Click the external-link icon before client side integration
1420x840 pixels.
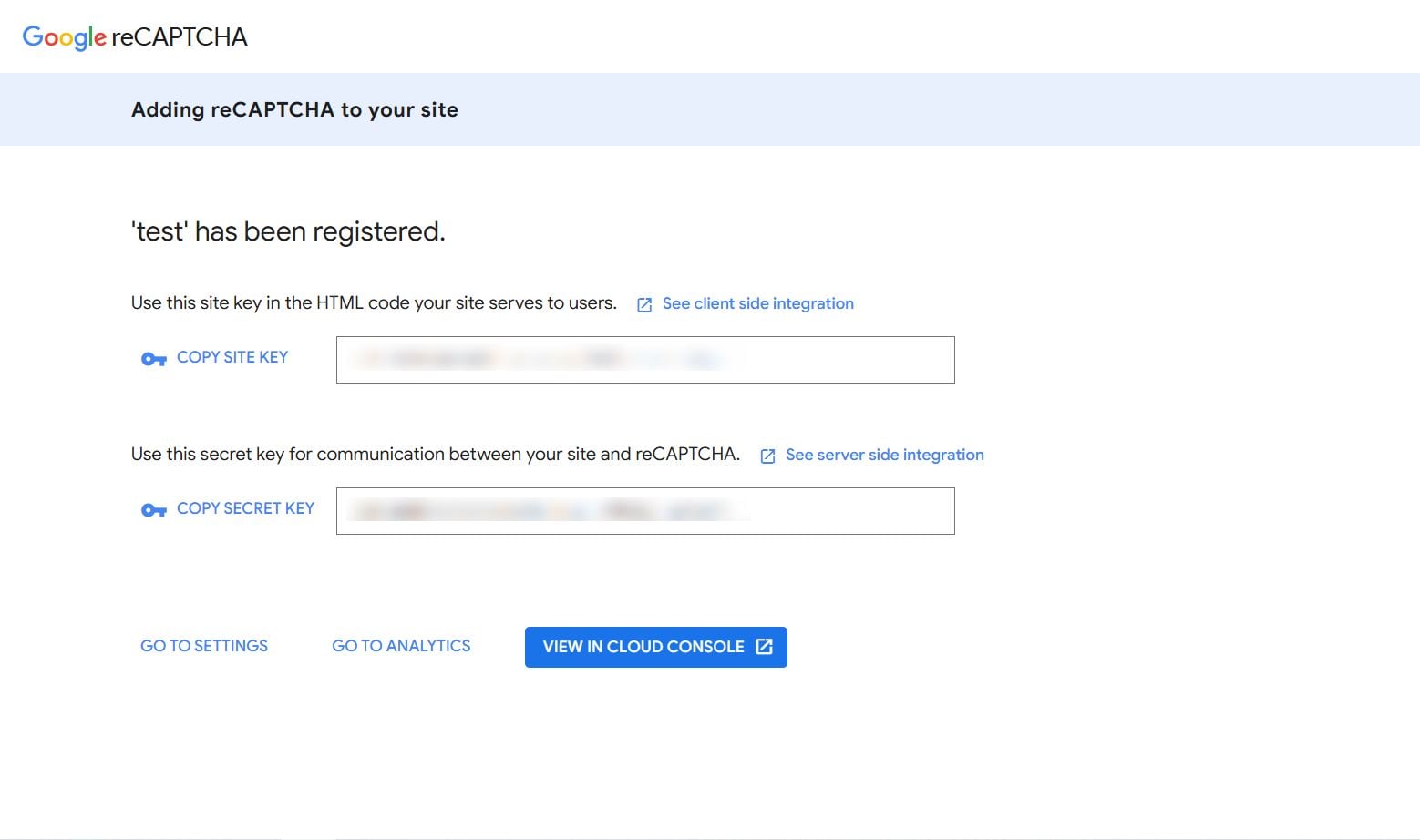pos(644,305)
